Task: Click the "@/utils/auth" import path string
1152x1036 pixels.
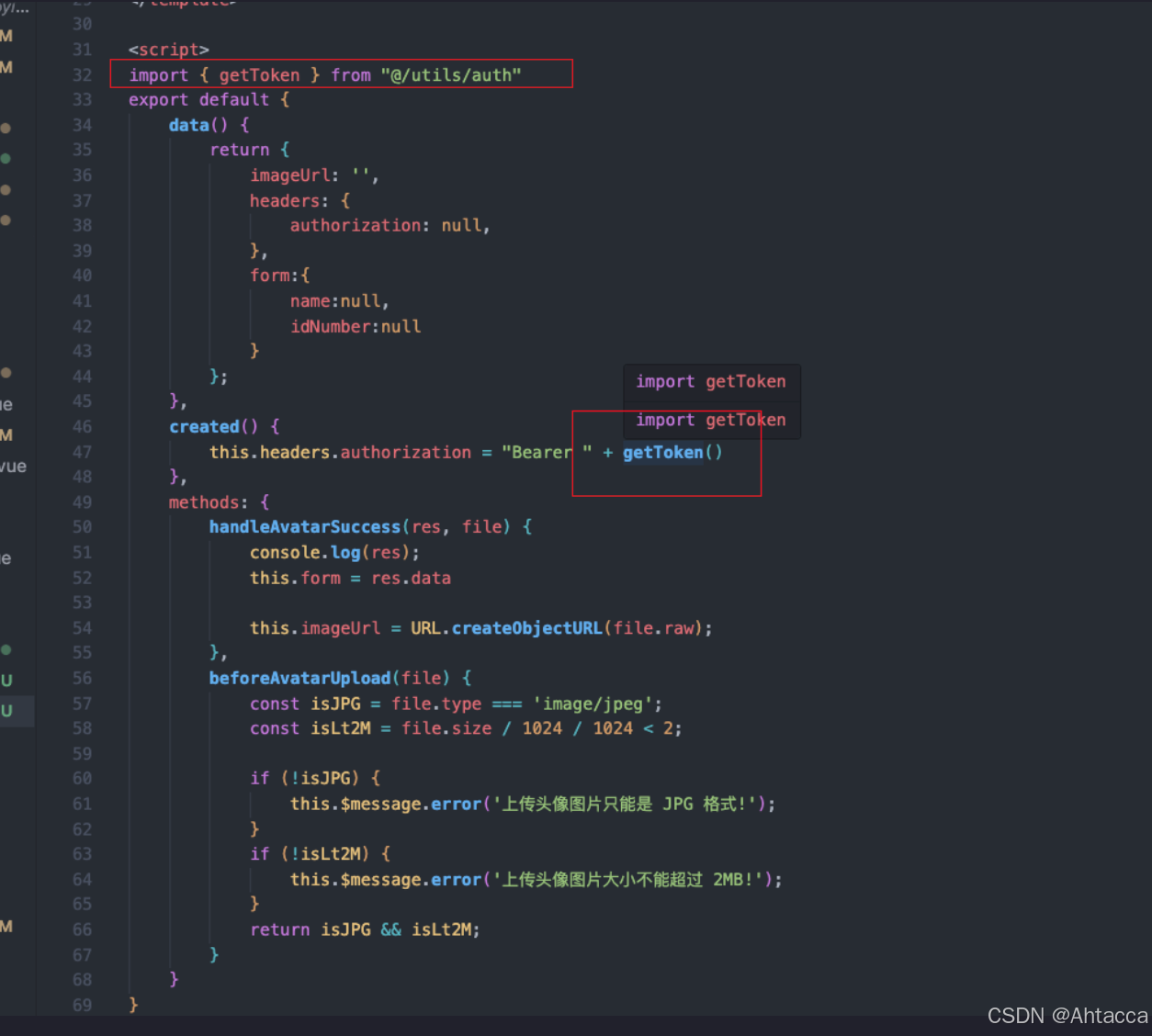Action: 451,75
